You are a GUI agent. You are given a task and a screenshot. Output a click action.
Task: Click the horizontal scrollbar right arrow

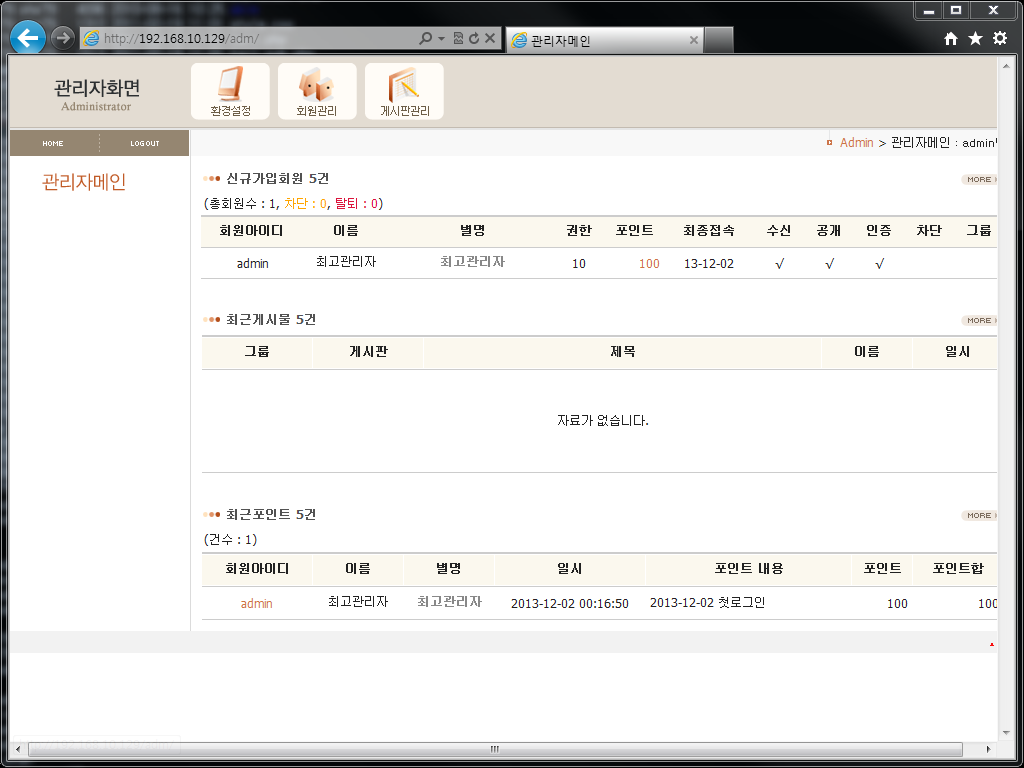click(x=989, y=749)
